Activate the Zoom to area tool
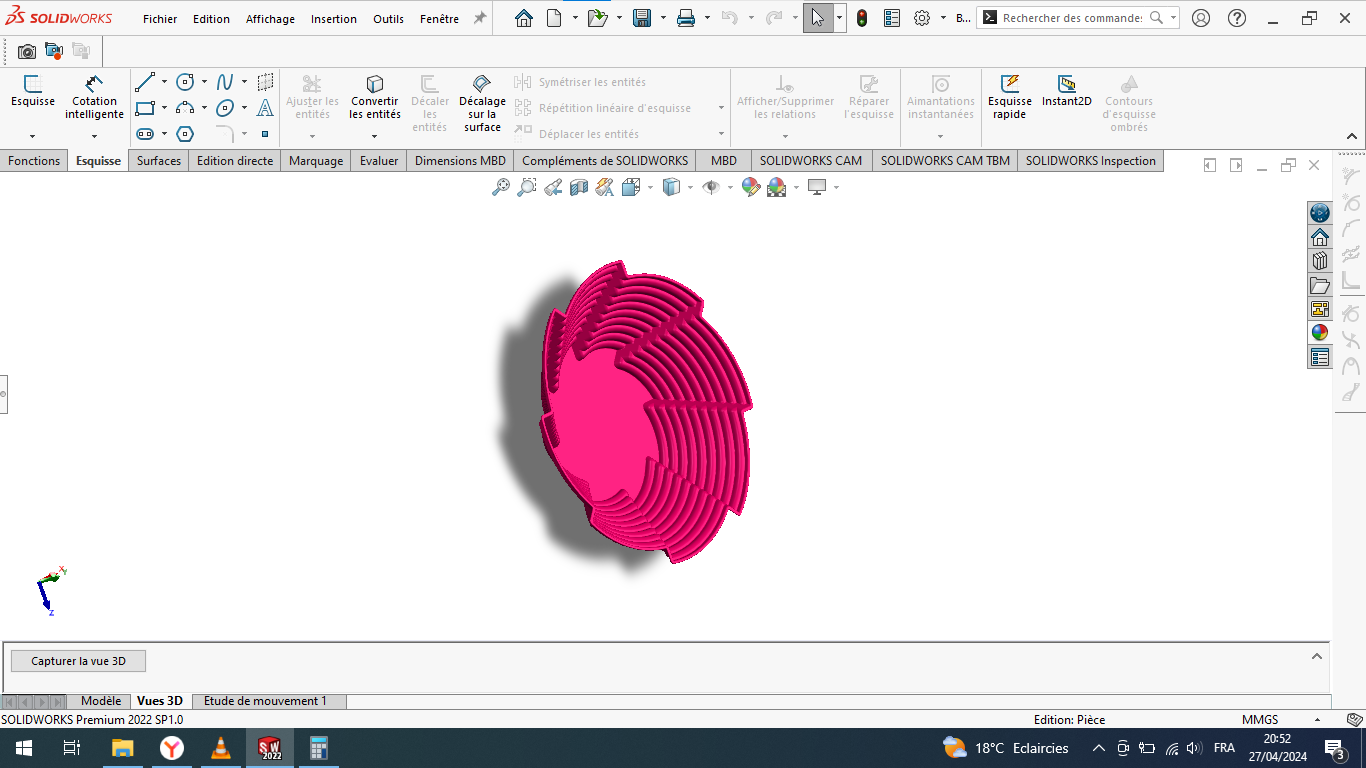This screenshot has height=768, width=1366. pos(527,187)
